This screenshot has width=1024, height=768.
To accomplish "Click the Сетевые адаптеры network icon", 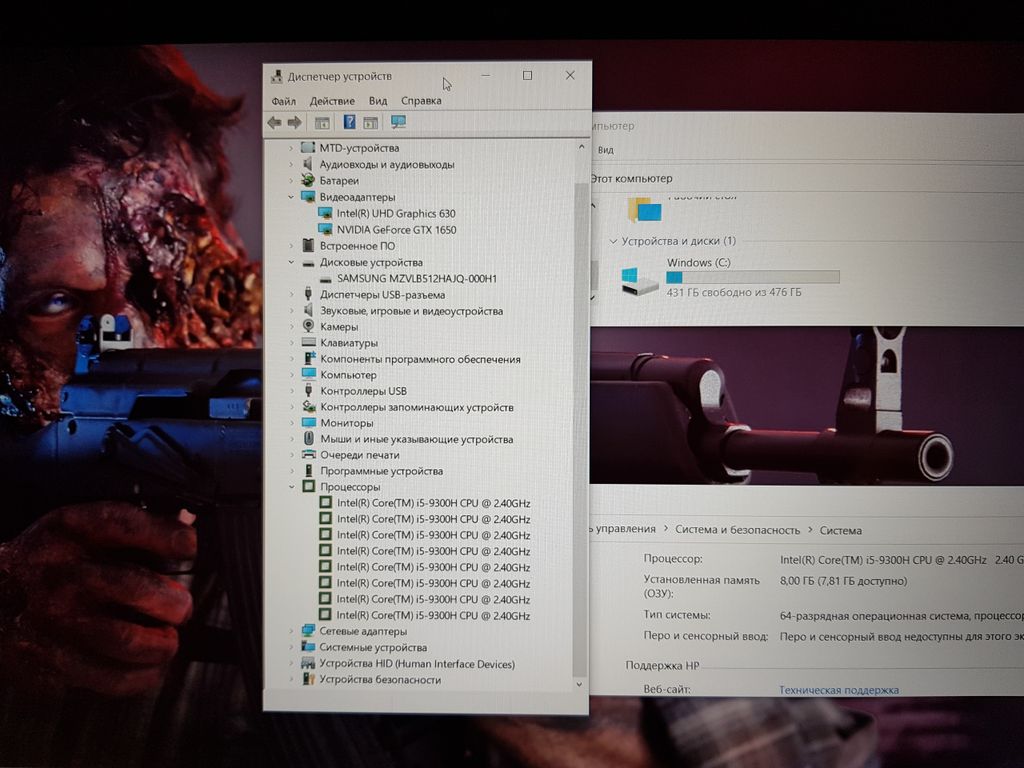I will coord(308,631).
